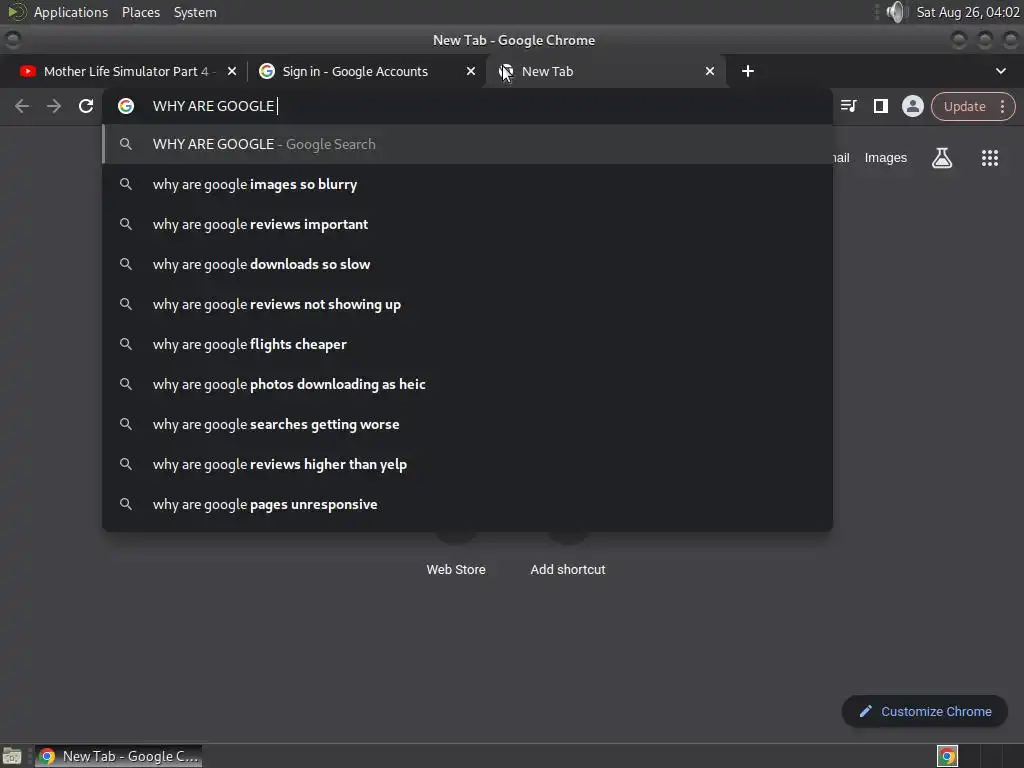
Task: Open the media controls queue icon
Action: click(848, 106)
